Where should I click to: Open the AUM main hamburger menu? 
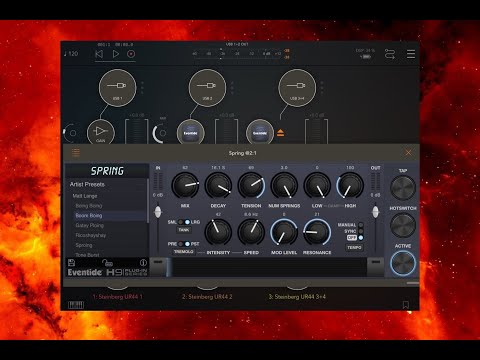[x=411, y=54]
